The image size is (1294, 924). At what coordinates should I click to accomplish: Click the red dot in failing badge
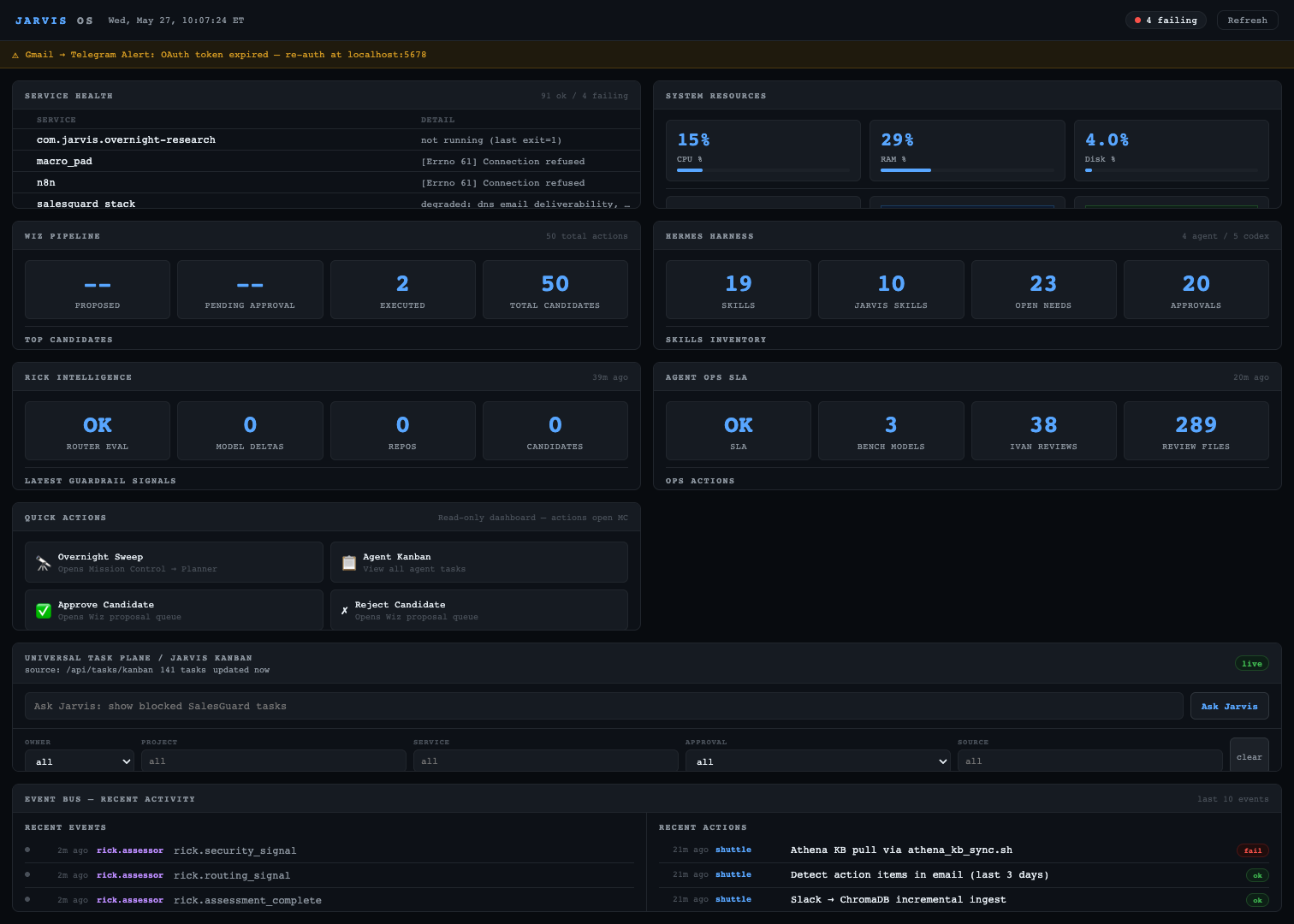[x=1137, y=21]
